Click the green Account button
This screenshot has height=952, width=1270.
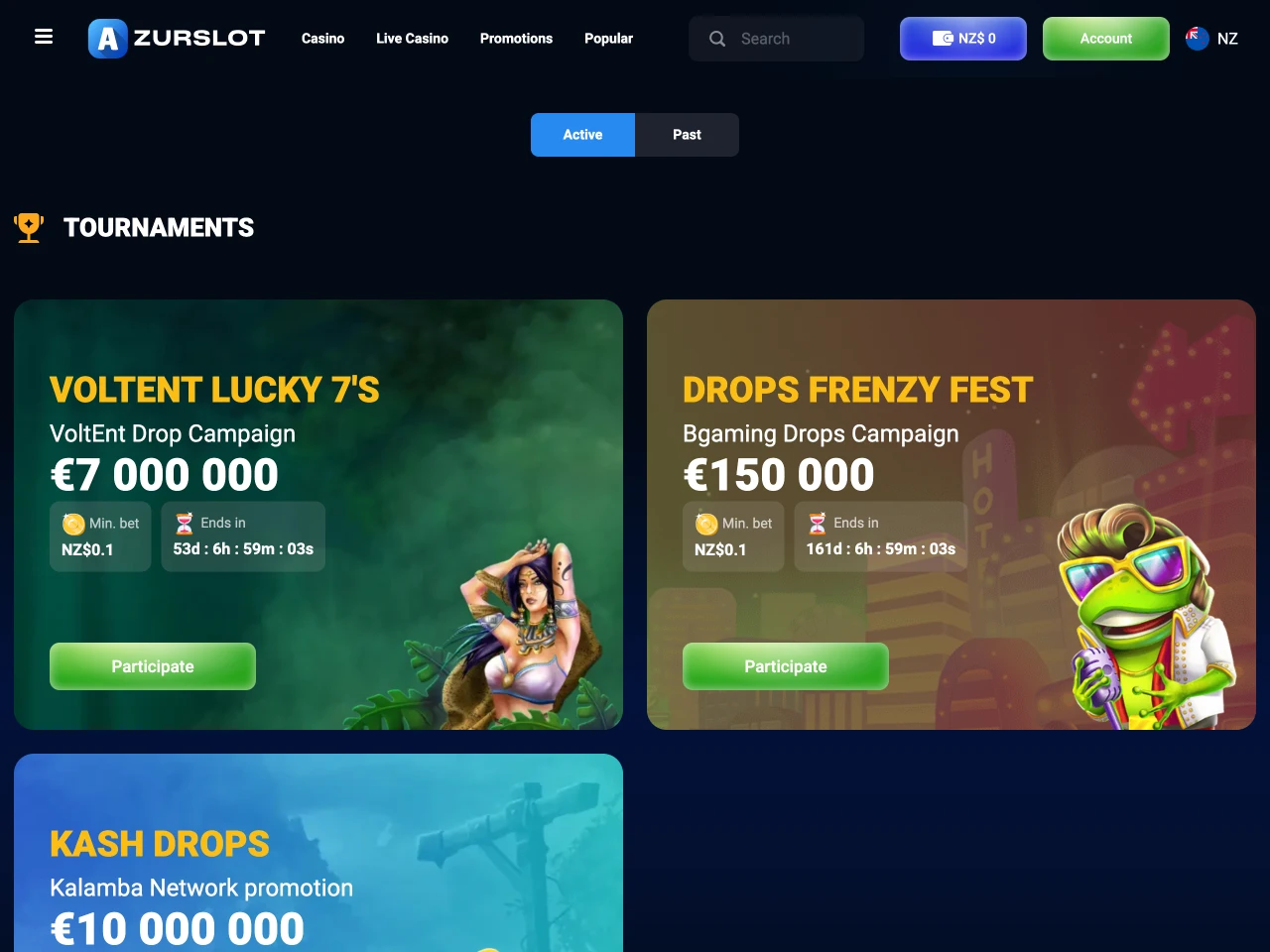click(1106, 39)
